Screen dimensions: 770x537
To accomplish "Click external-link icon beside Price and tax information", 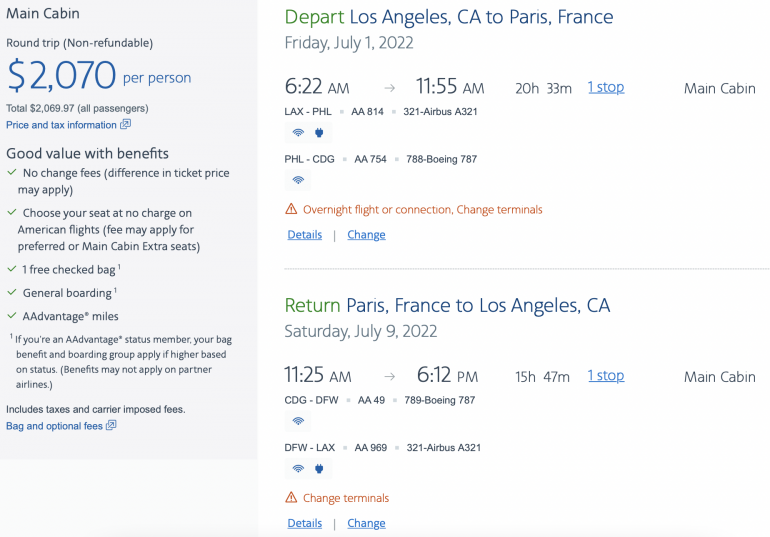I will (x=125, y=125).
